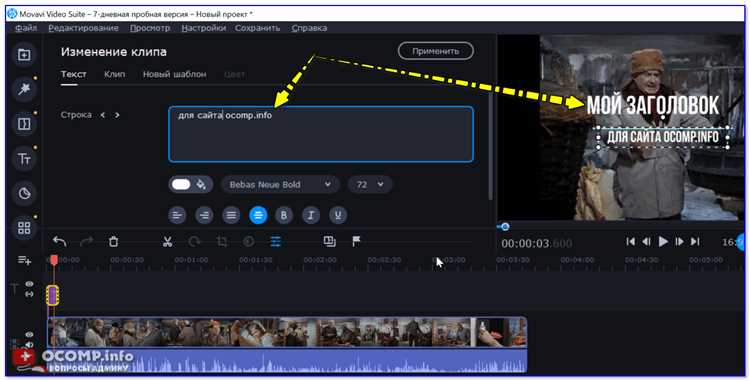Go to the previous line with the Строка left arrow
Viewport: 750px width, 381px height.
point(102,115)
